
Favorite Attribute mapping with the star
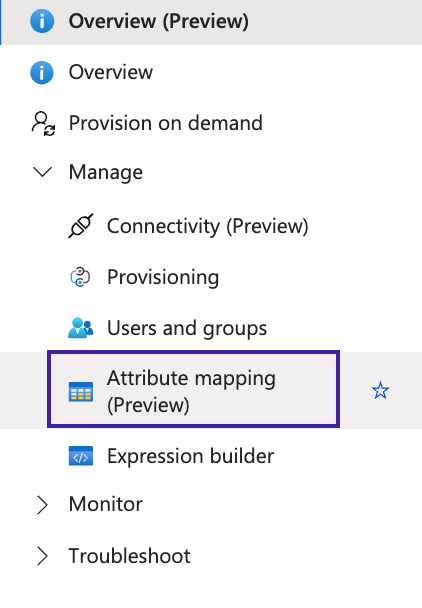pos(380,390)
